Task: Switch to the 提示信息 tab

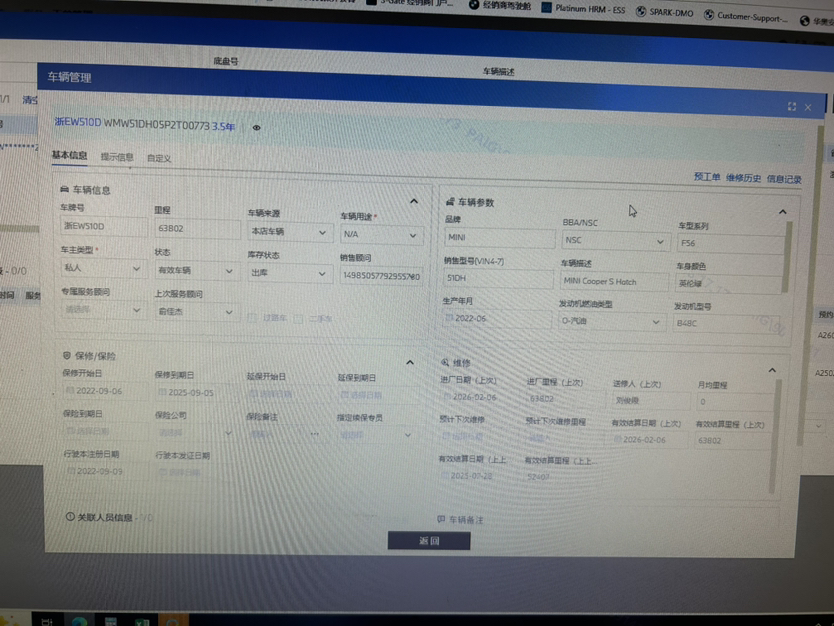Action: [x=117, y=157]
